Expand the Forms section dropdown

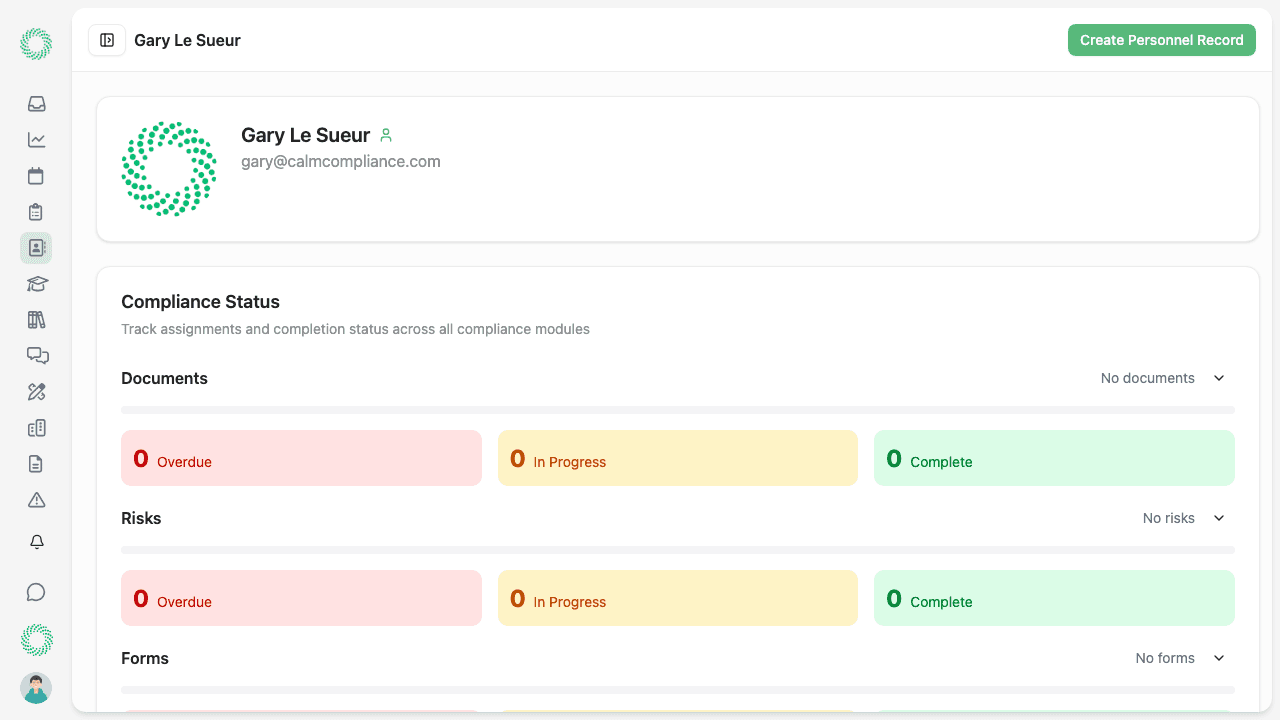tap(1218, 658)
